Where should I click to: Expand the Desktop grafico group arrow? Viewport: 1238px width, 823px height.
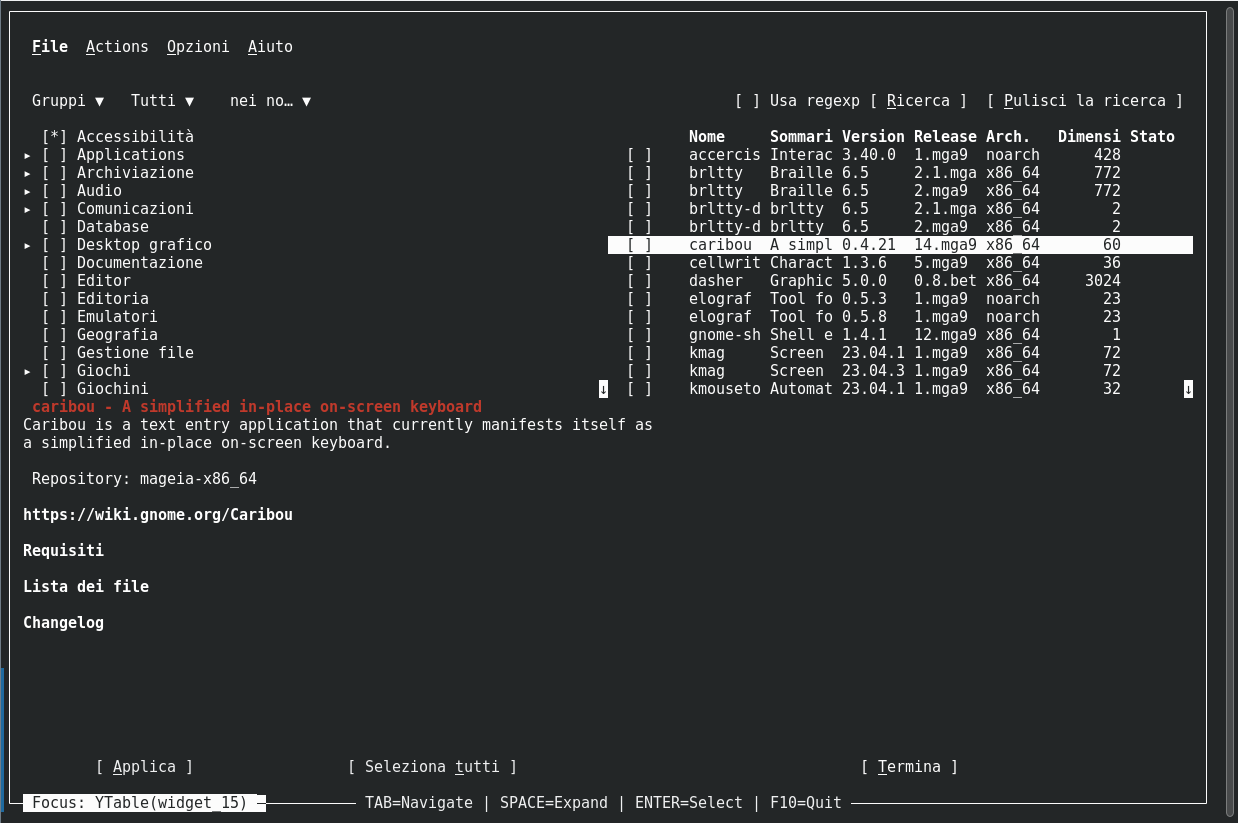tap(28, 245)
